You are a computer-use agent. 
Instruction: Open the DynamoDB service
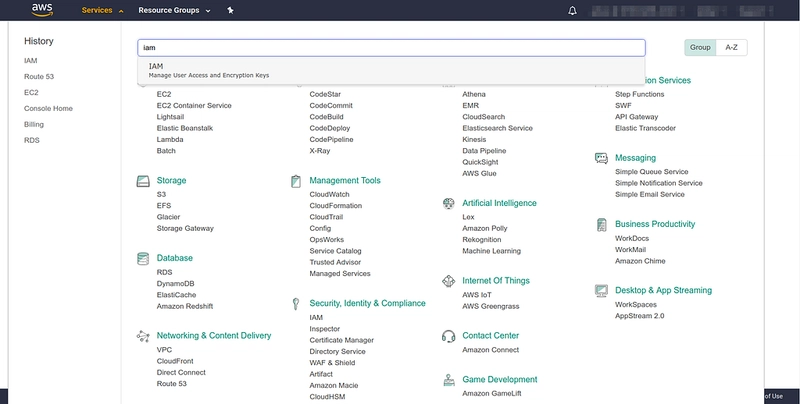175,283
